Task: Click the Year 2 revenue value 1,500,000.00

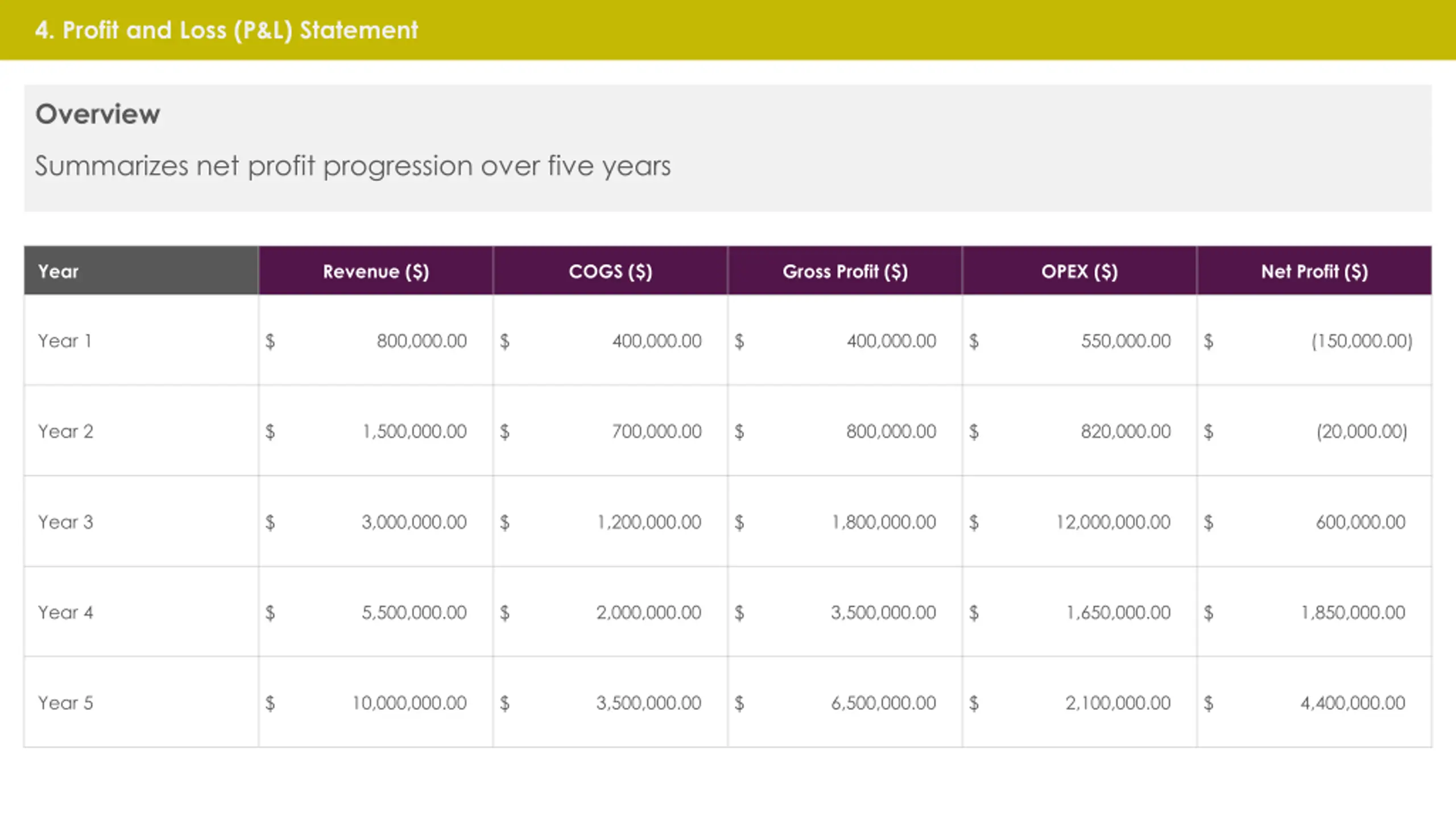Action: click(x=415, y=431)
